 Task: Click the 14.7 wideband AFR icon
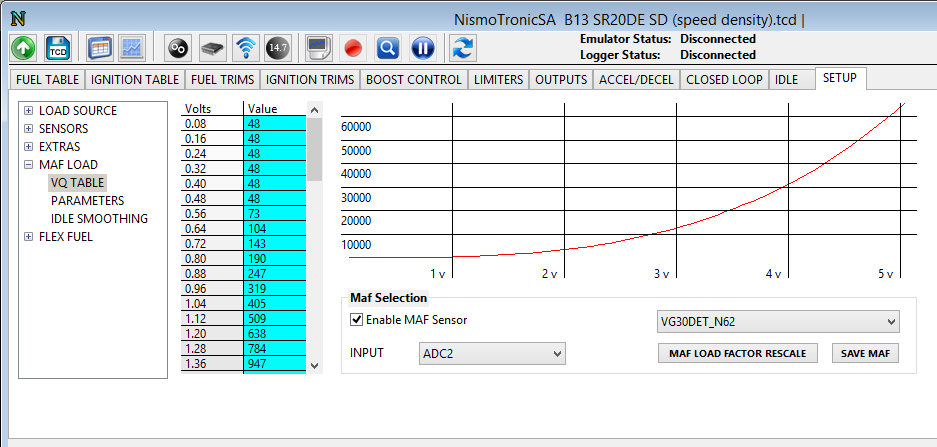point(278,47)
